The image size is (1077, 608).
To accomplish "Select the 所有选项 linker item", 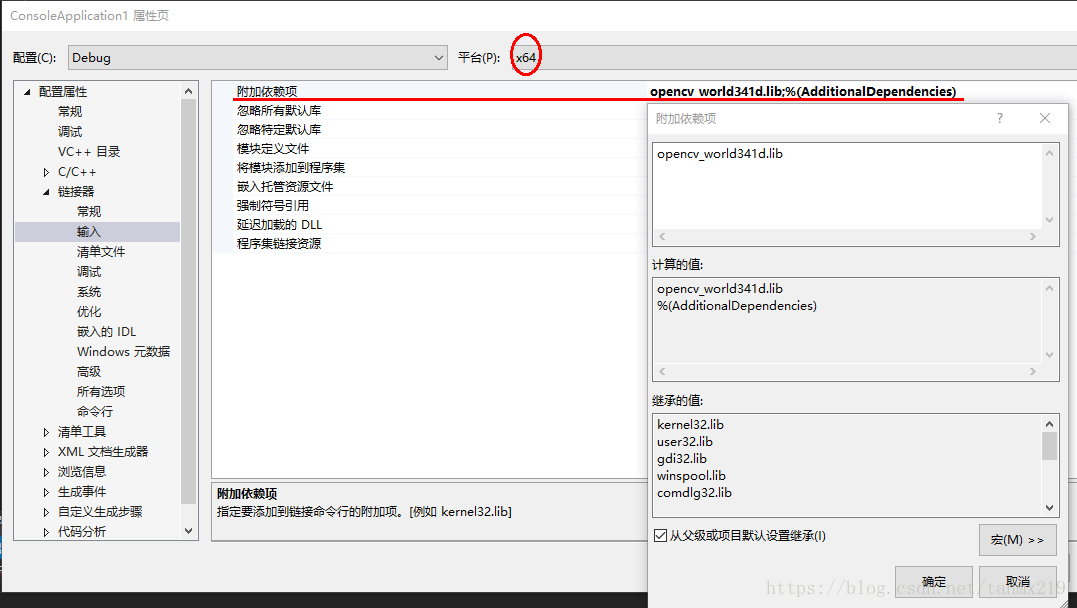I will click(x=101, y=391).
